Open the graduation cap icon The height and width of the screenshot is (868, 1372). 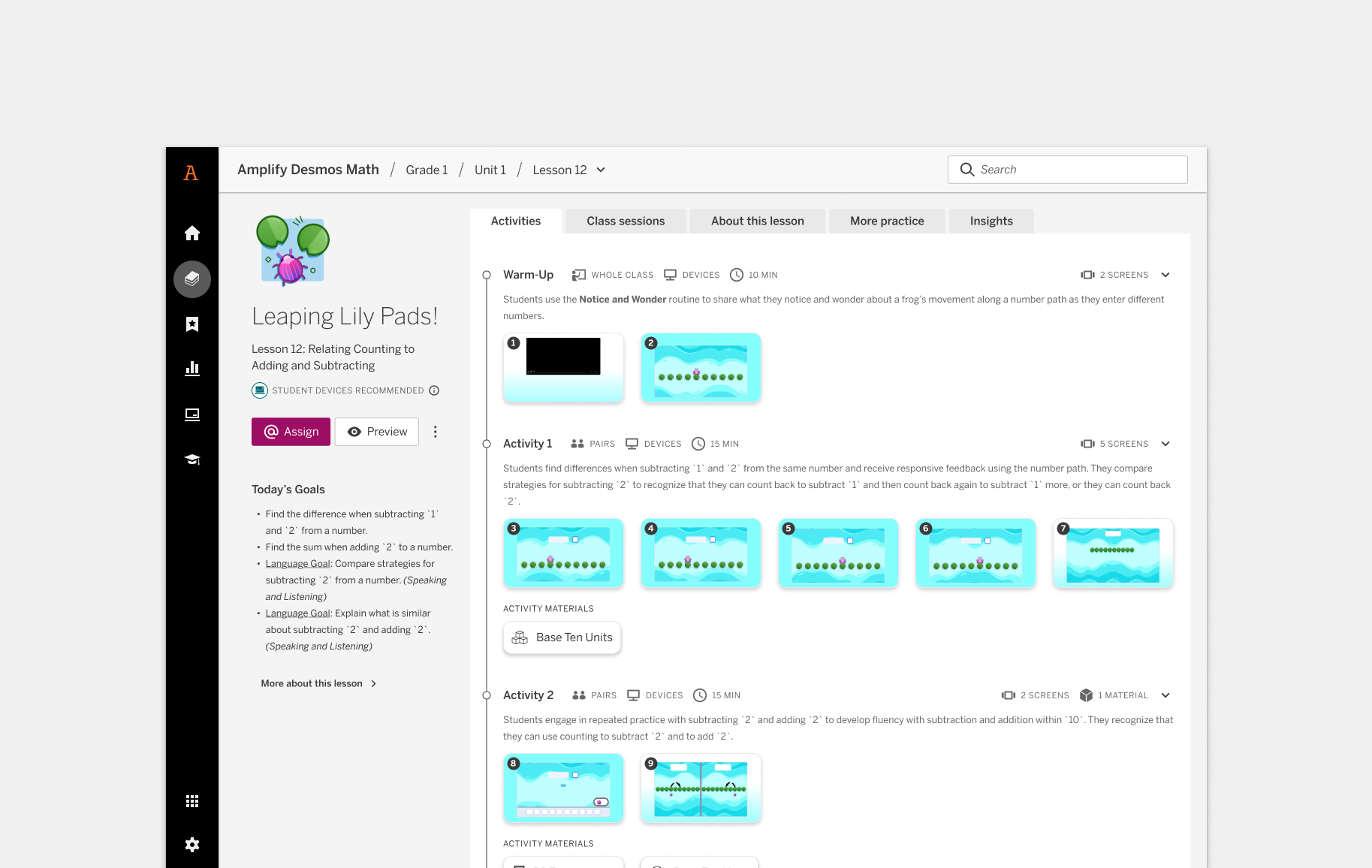click(x=192, y=460)
